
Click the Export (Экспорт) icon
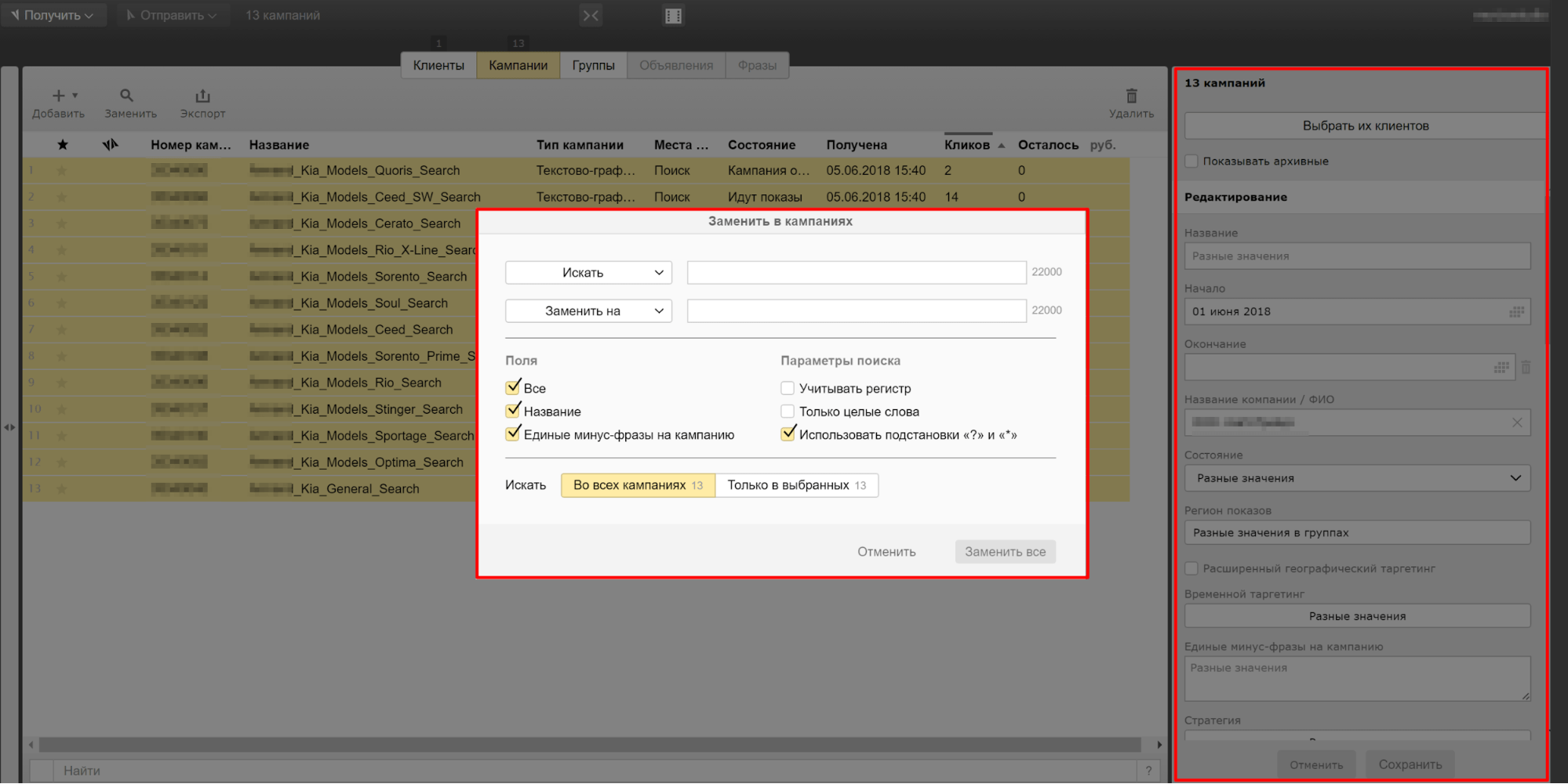click(202, 96)
